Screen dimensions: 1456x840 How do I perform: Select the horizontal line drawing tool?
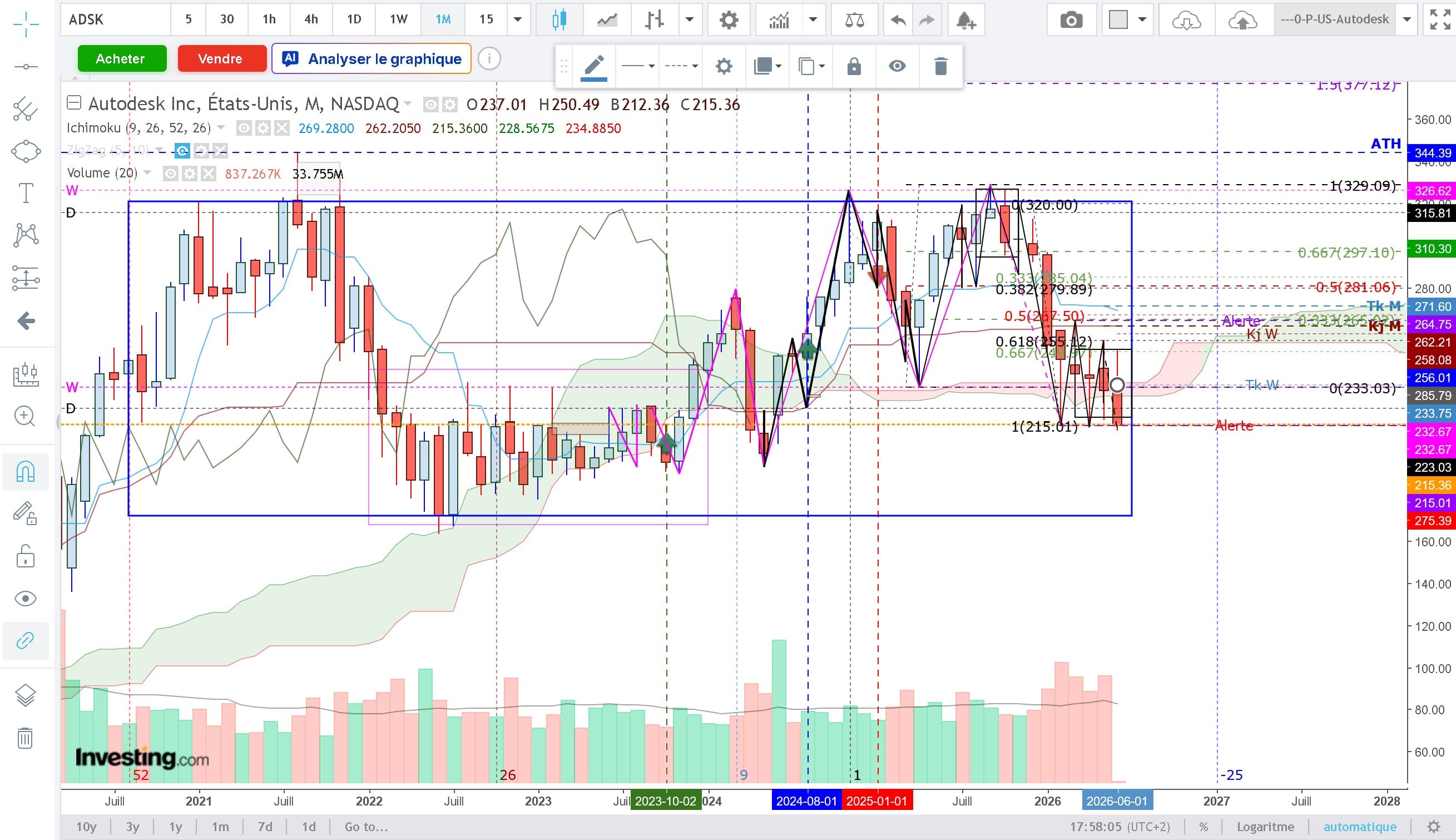[26, 67]
